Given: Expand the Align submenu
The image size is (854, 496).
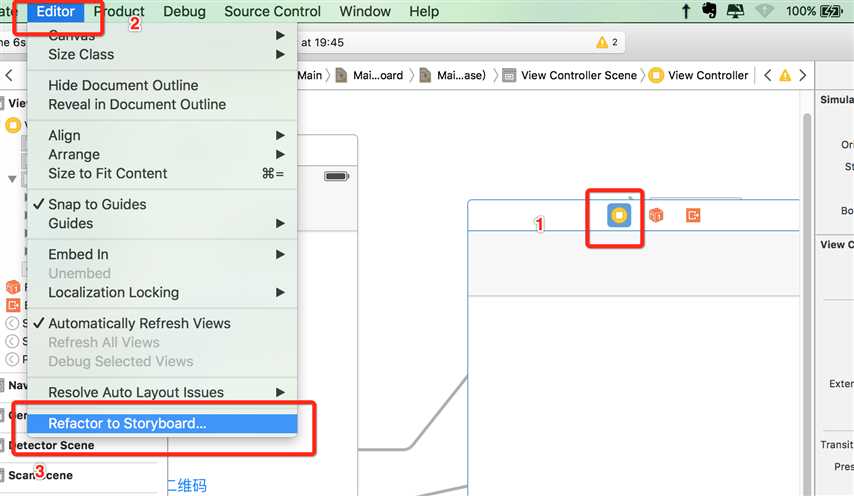Looking at the screenshot, I should (162, 135).
